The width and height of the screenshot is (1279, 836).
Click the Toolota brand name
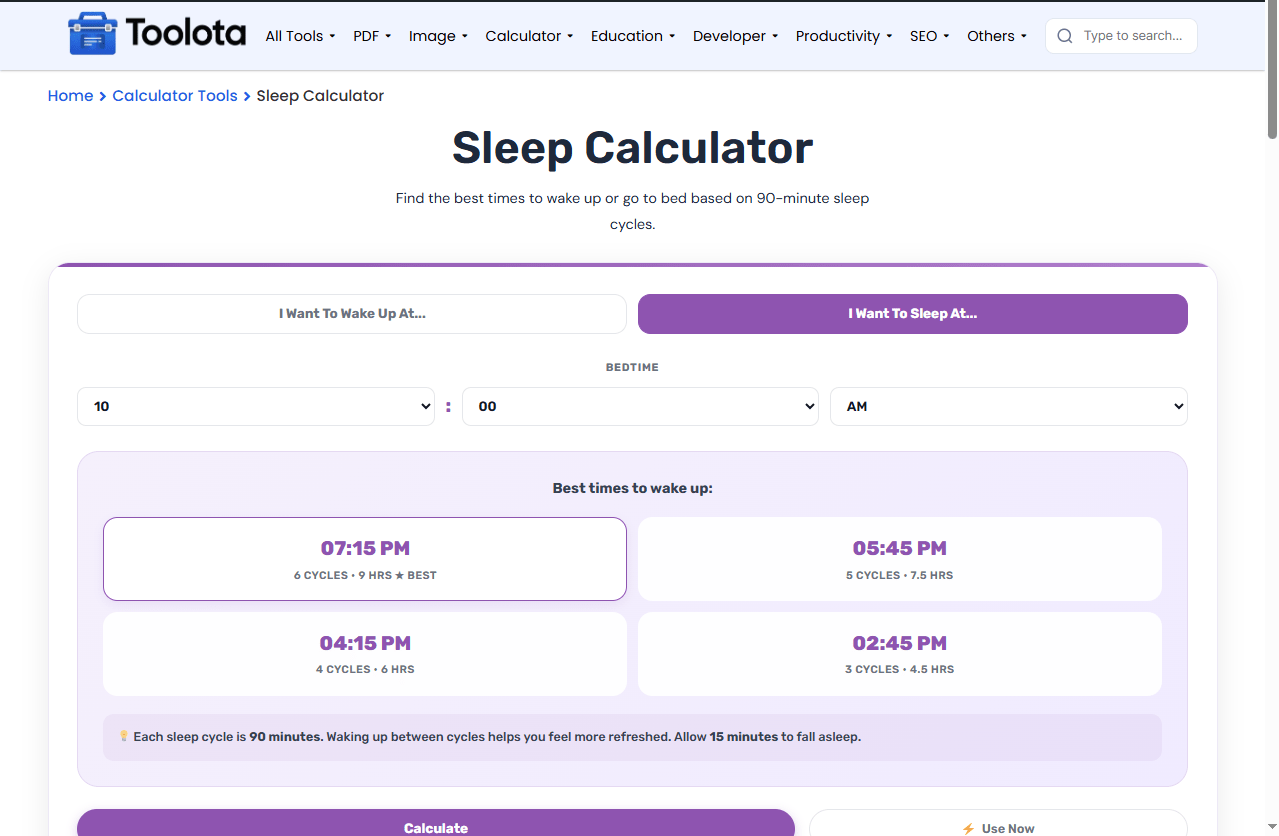pyautogui.click(x=186, y=34)
